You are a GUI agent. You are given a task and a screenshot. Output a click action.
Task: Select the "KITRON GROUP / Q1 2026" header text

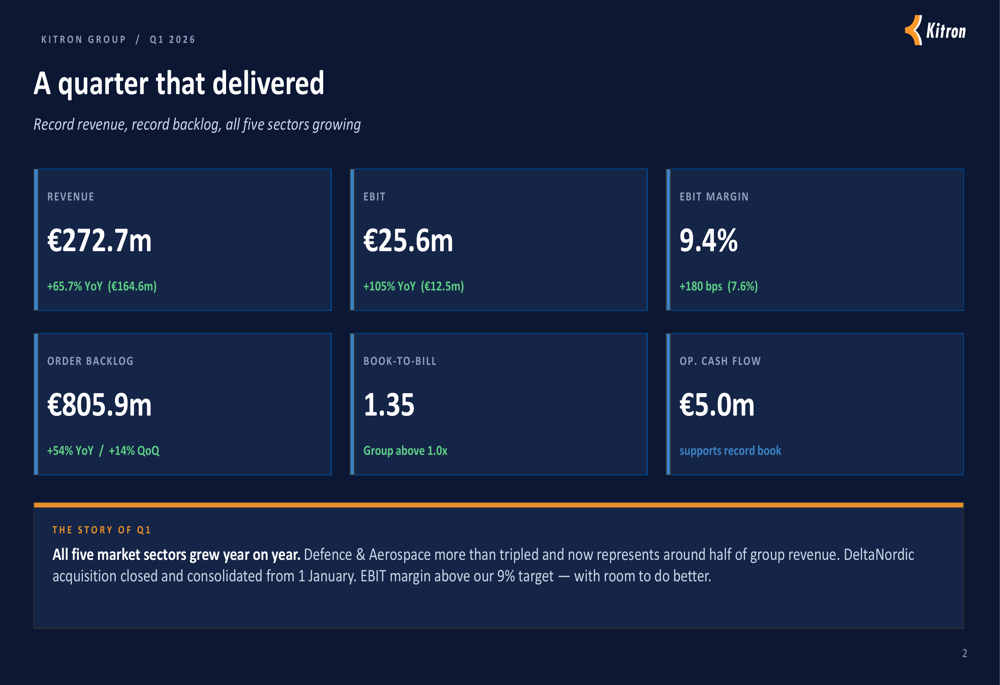pos(118,40)
